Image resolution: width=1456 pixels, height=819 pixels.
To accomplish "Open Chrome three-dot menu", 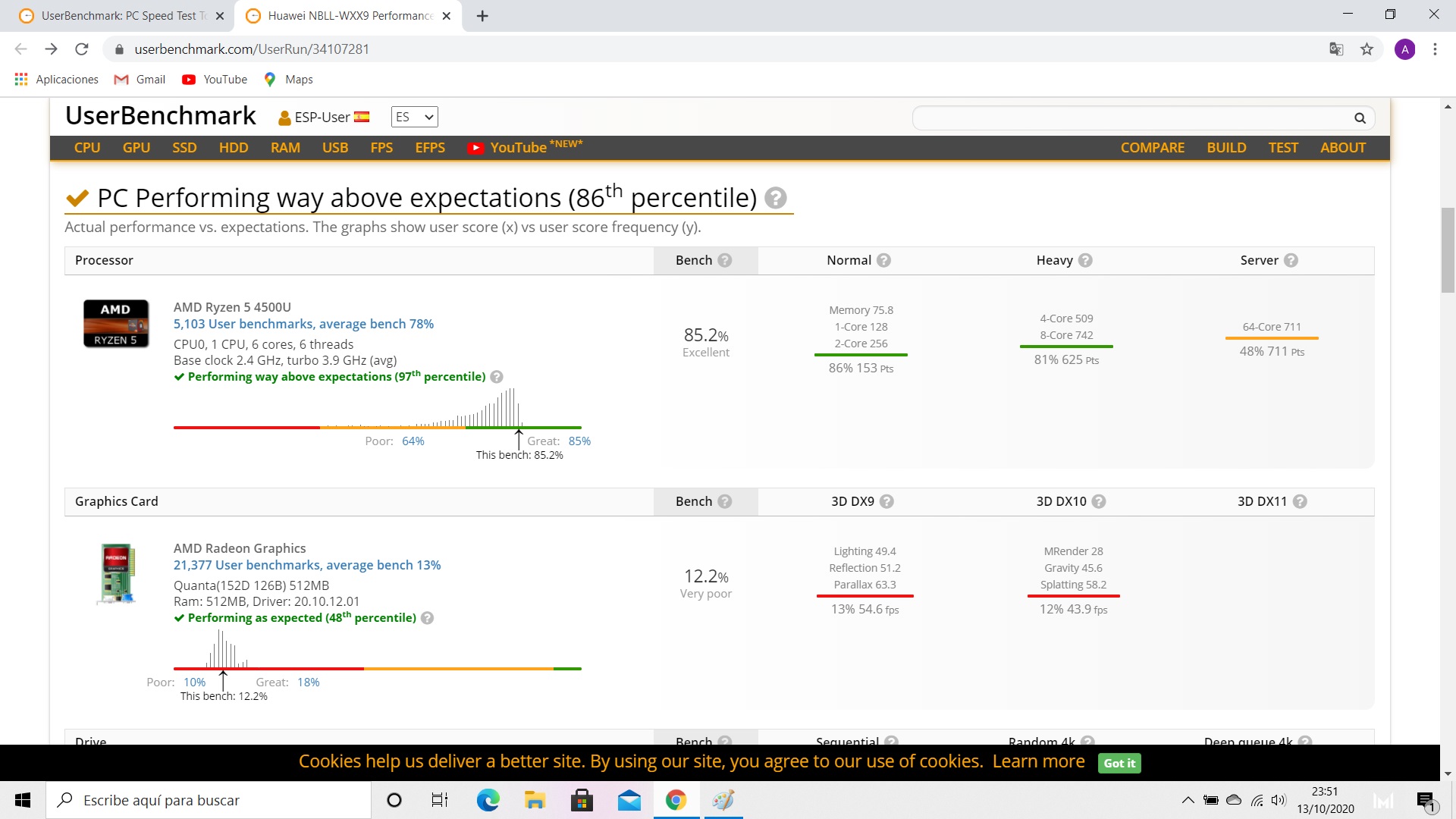I will pyautogui.click(x=1435, y=49).
